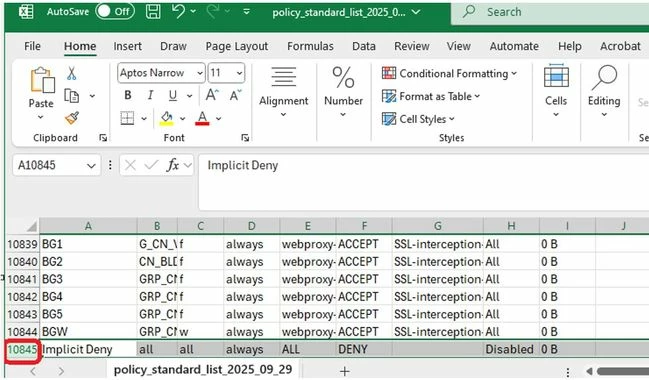The image size is (649, 380).
Task: Open the Undo history dropdown
Action: point(193,12)
